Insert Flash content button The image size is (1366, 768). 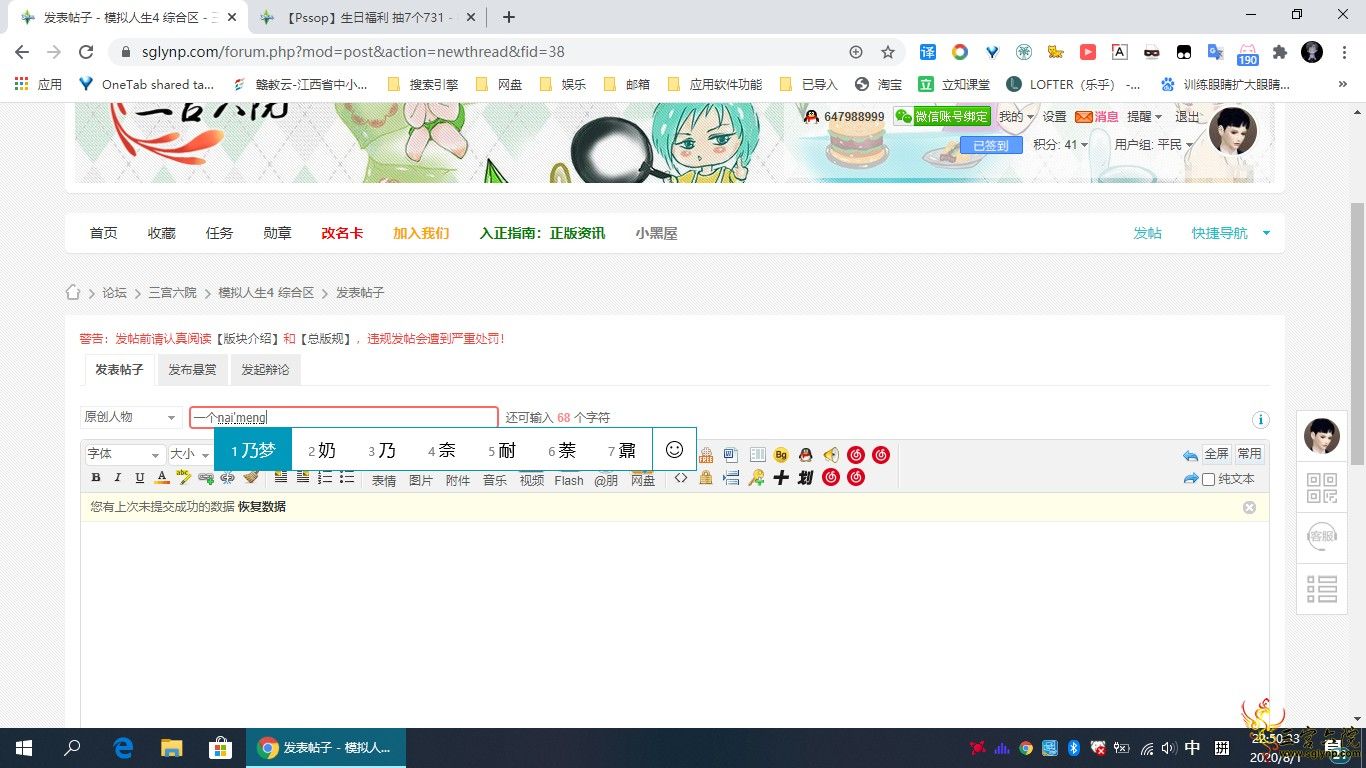[569, 480]
